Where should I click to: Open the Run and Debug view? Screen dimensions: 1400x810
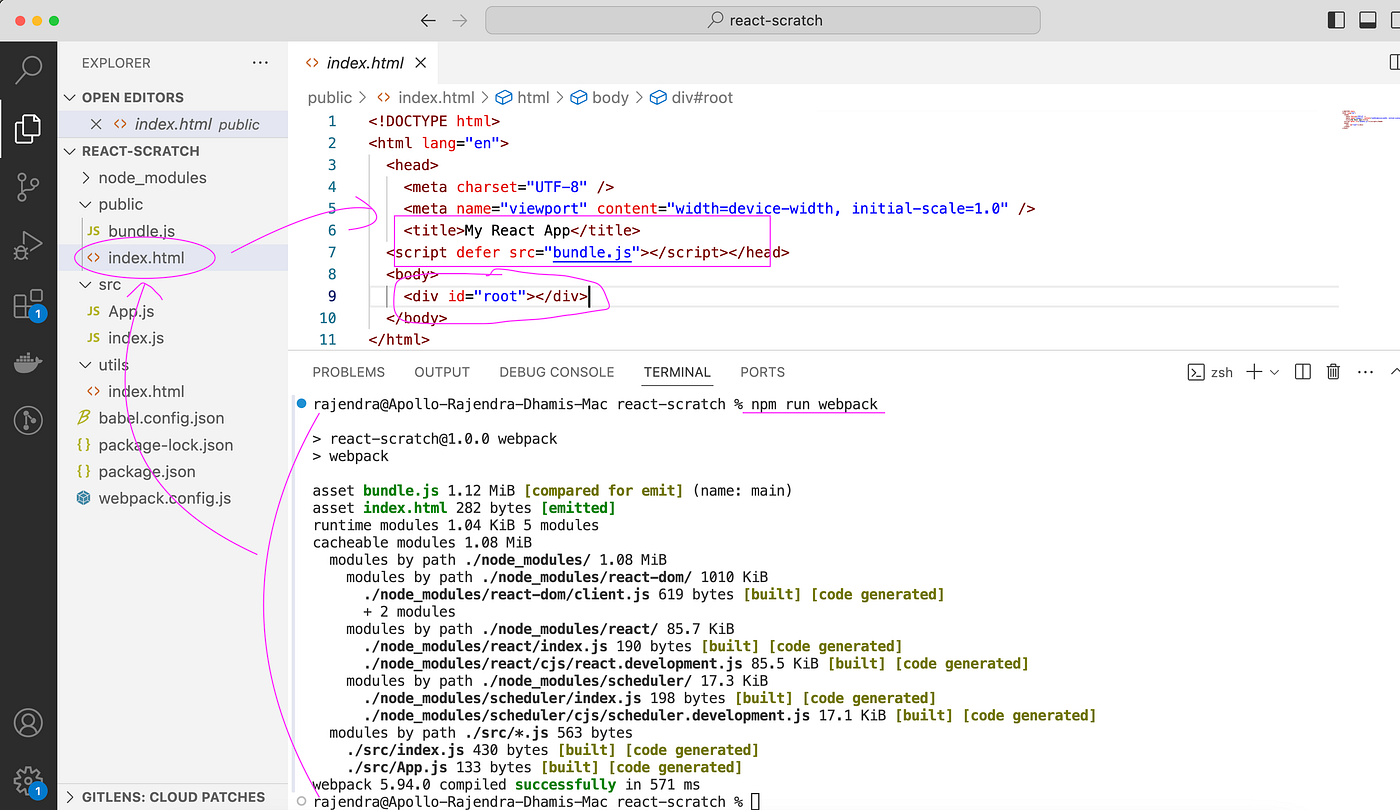click(29, 245)
